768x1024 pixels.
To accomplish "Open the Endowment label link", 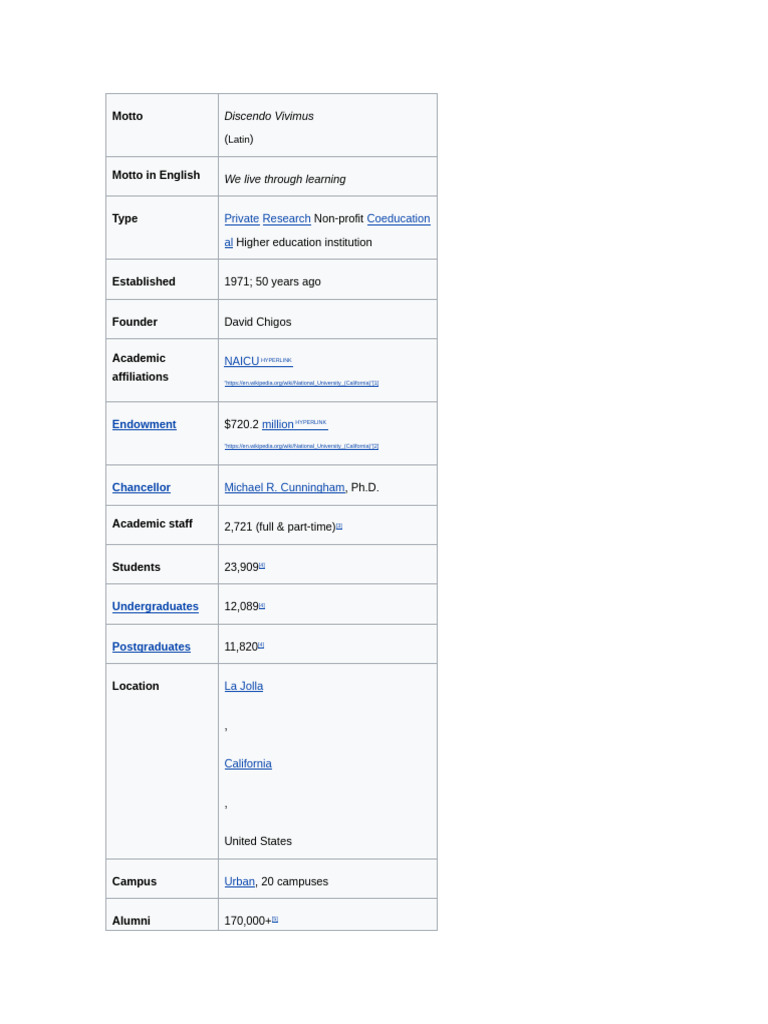I will [144, 424].
